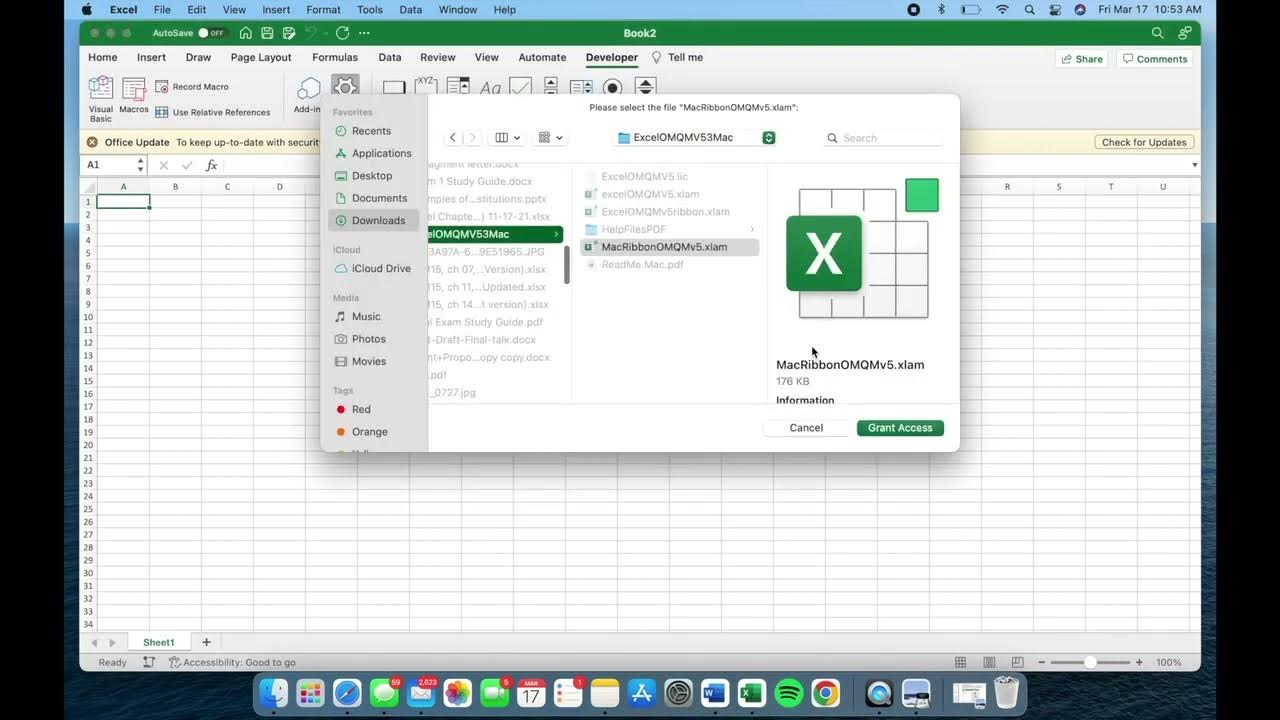Insert a button form control
Image resolution: width=1280 pixels, height=720 pixels.
pos(394,88)
